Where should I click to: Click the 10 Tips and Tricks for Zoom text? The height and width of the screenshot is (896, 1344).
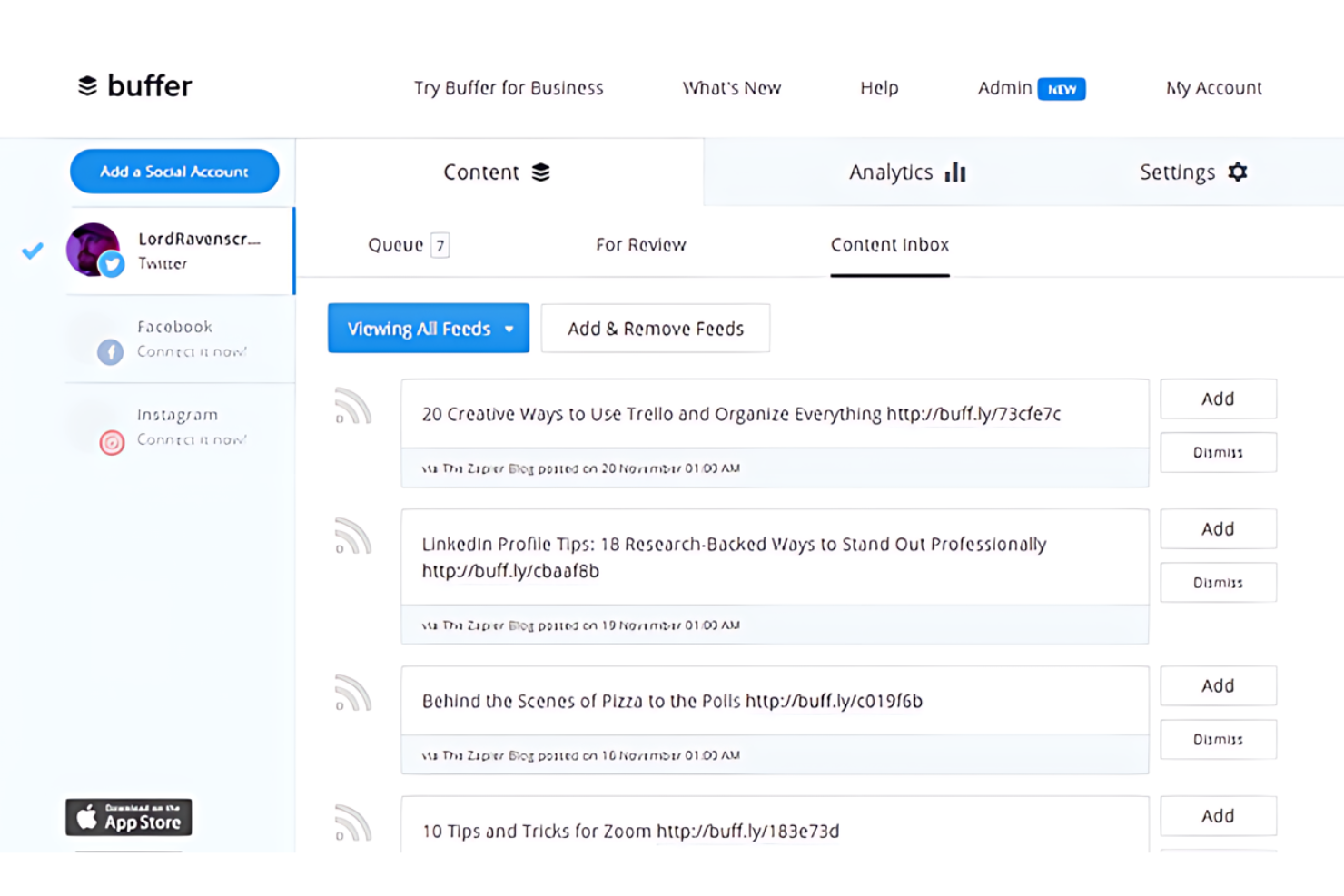630,831
